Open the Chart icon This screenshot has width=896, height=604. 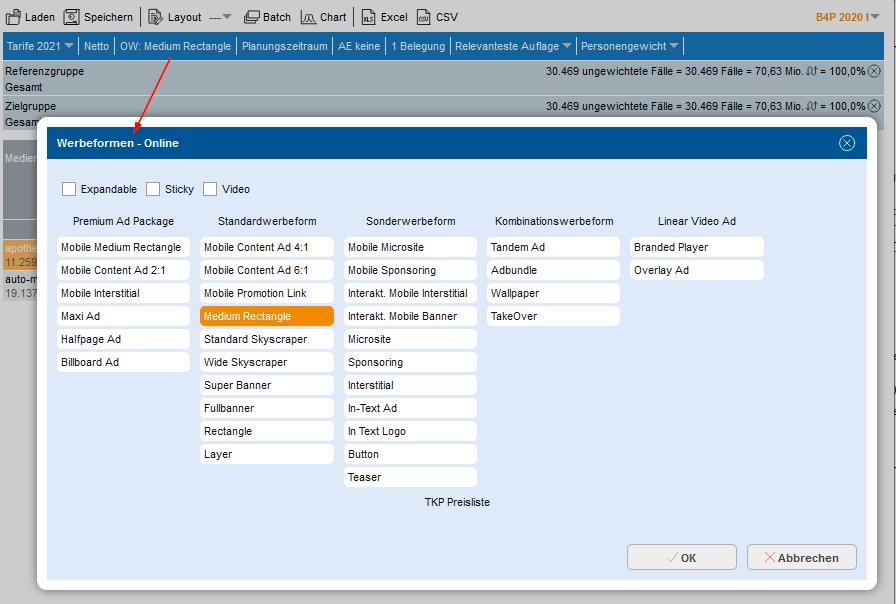pyautogui.click(x=308, y=17)
